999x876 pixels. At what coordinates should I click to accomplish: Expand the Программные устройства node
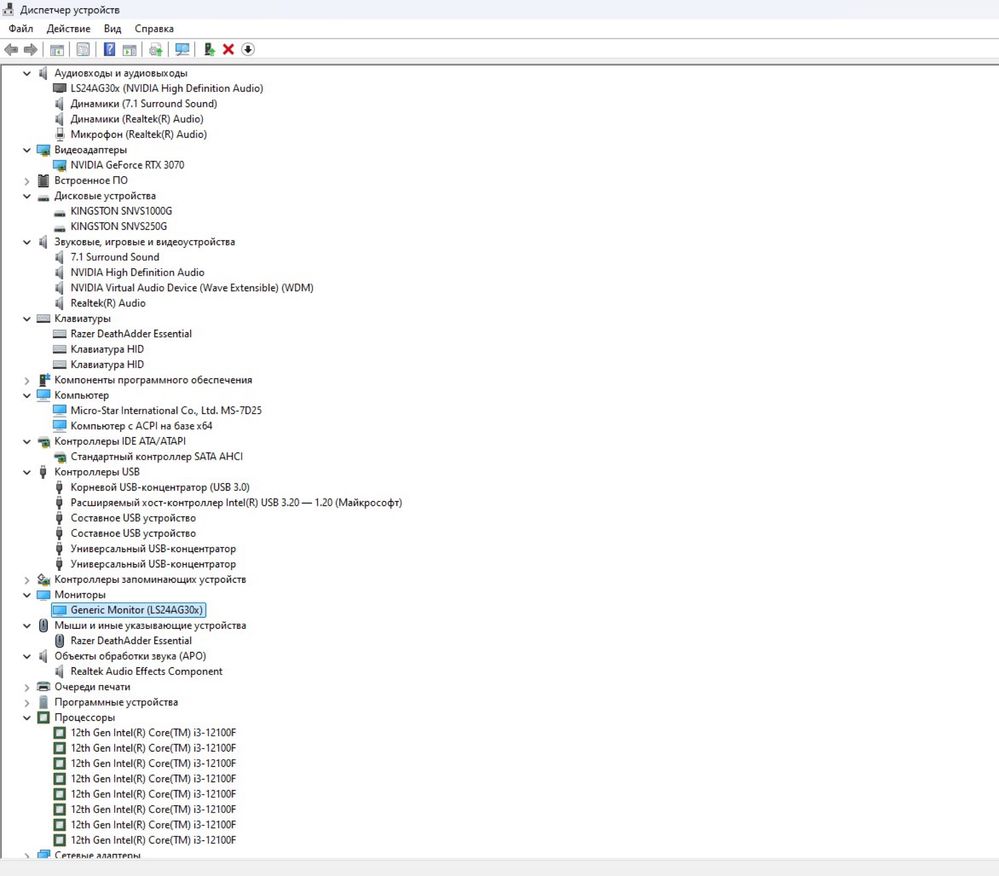click(x=27, y=703)
